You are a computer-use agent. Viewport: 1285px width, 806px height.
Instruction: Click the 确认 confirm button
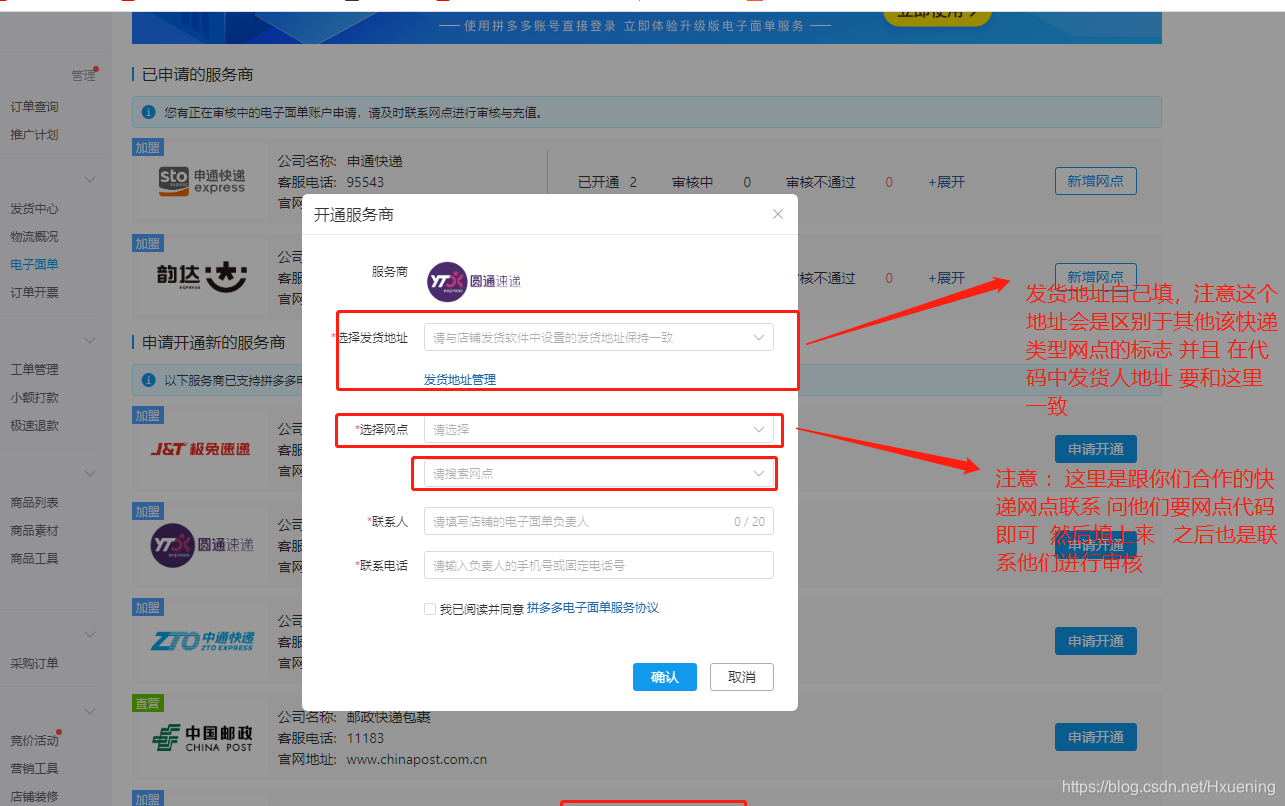(664, 677)
